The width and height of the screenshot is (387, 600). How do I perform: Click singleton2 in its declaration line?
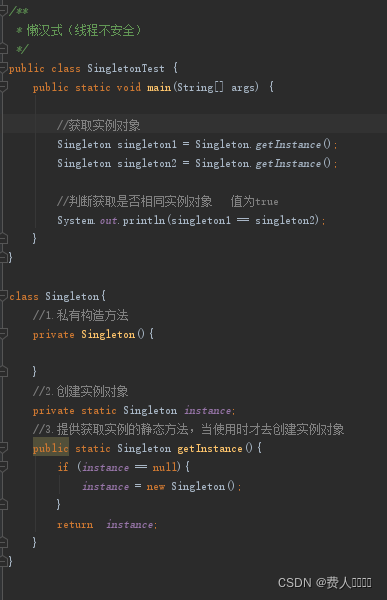coord(147,163)
